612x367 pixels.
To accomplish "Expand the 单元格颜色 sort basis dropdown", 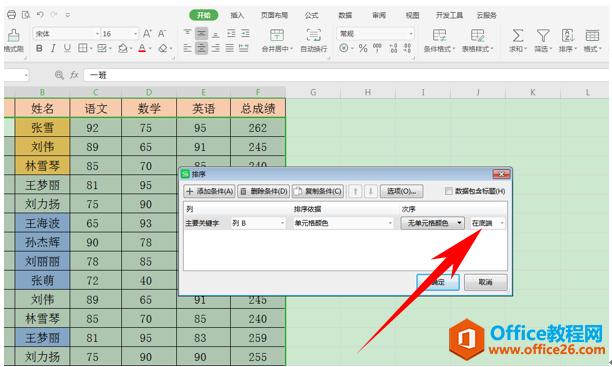I will pyautogui.click(x=343, y=223).
